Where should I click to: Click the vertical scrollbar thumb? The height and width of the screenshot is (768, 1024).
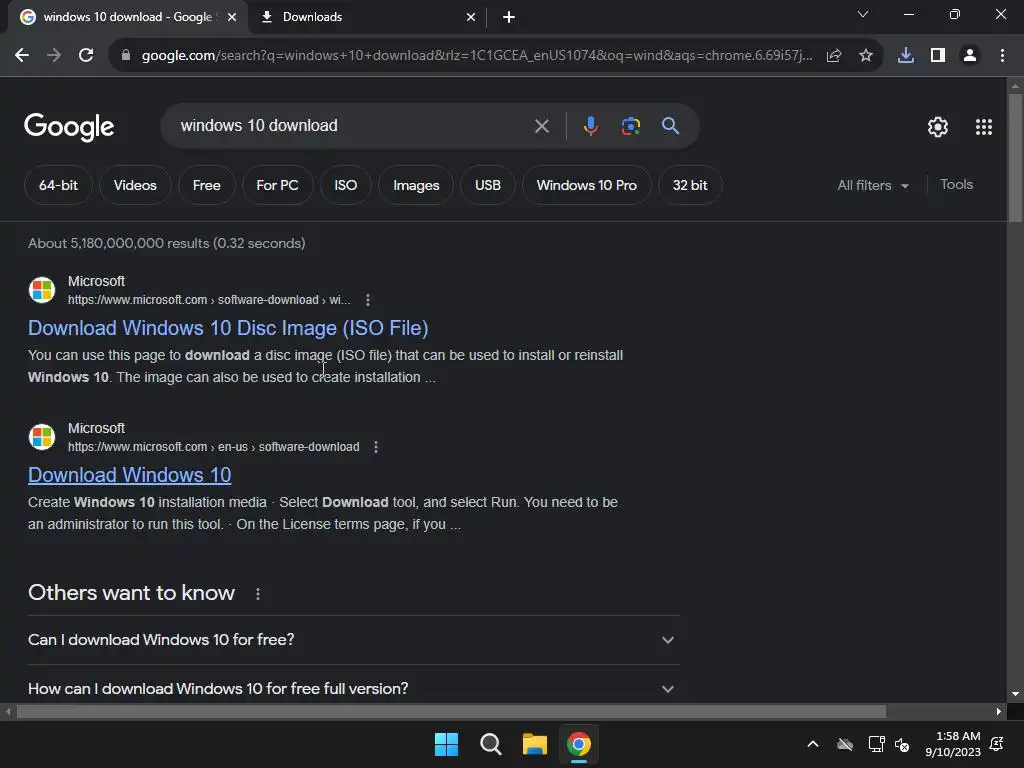pos(1015,158)
